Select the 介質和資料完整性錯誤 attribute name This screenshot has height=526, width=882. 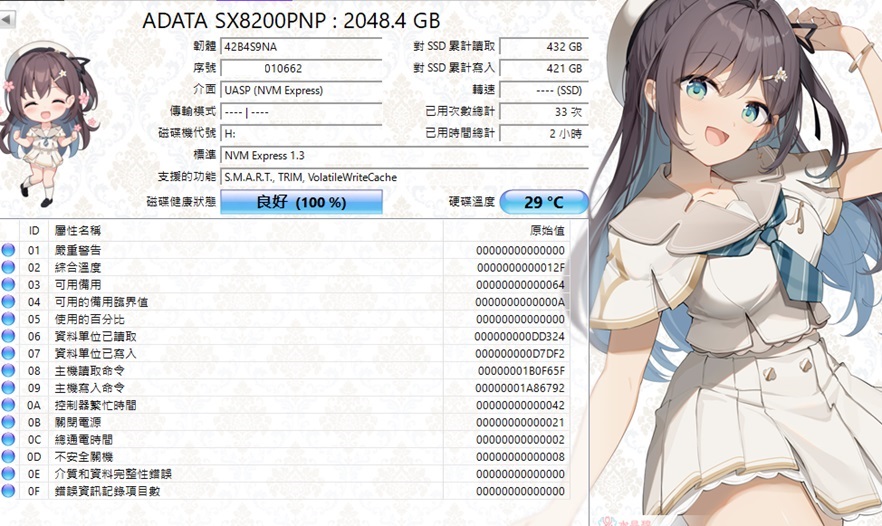point(113,474)
